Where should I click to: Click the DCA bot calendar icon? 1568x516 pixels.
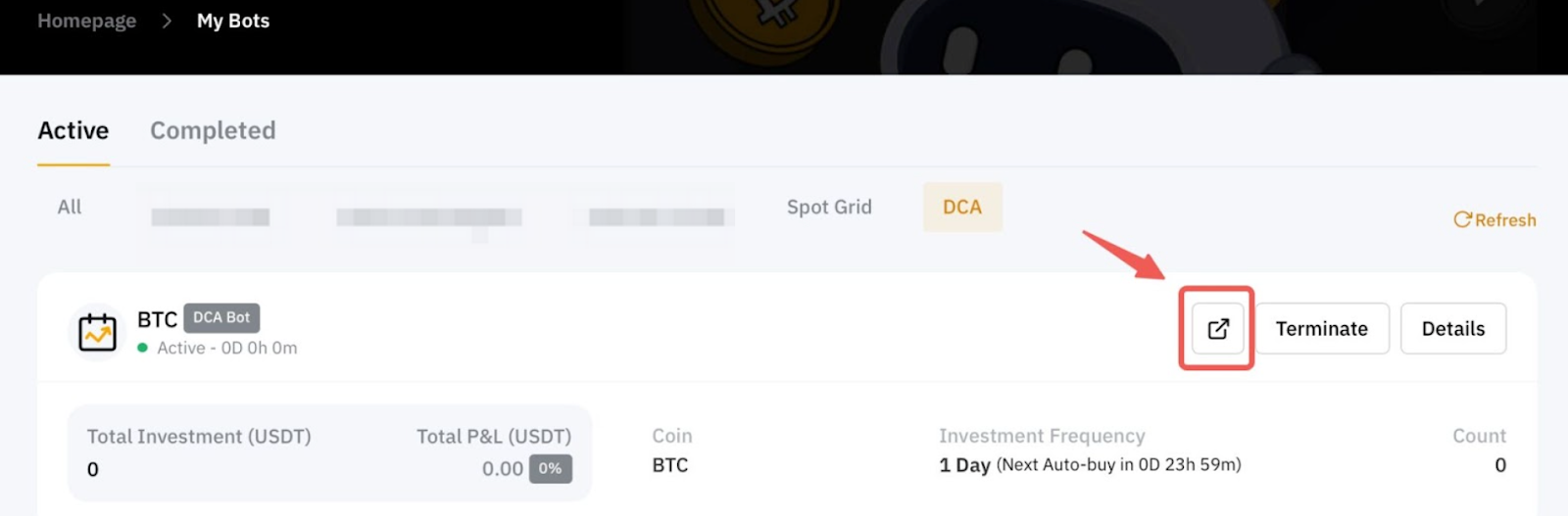[97, 332]
